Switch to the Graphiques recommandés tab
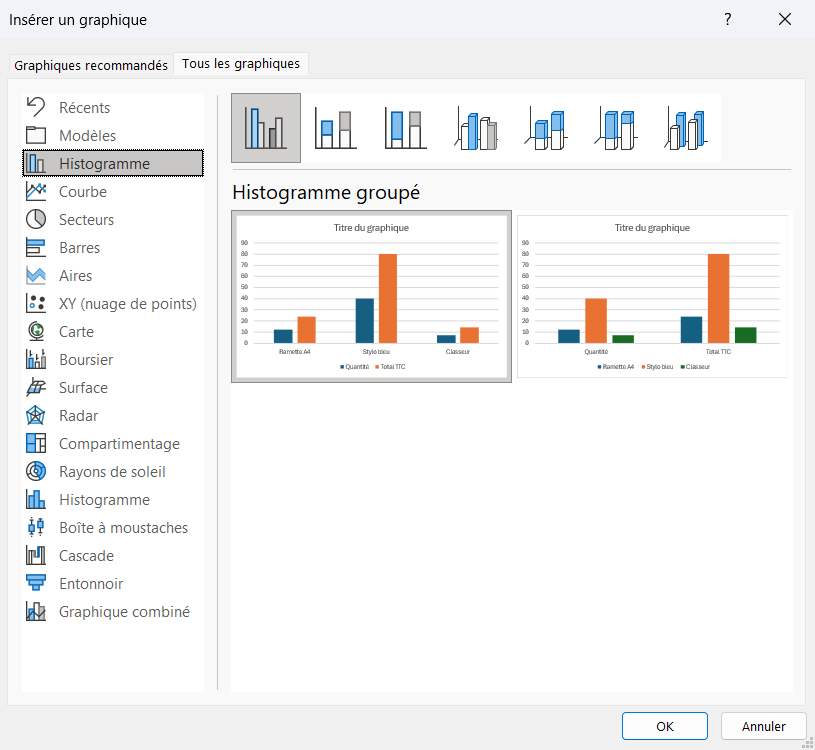Viewport: 815px width, 750px height. 91,65
